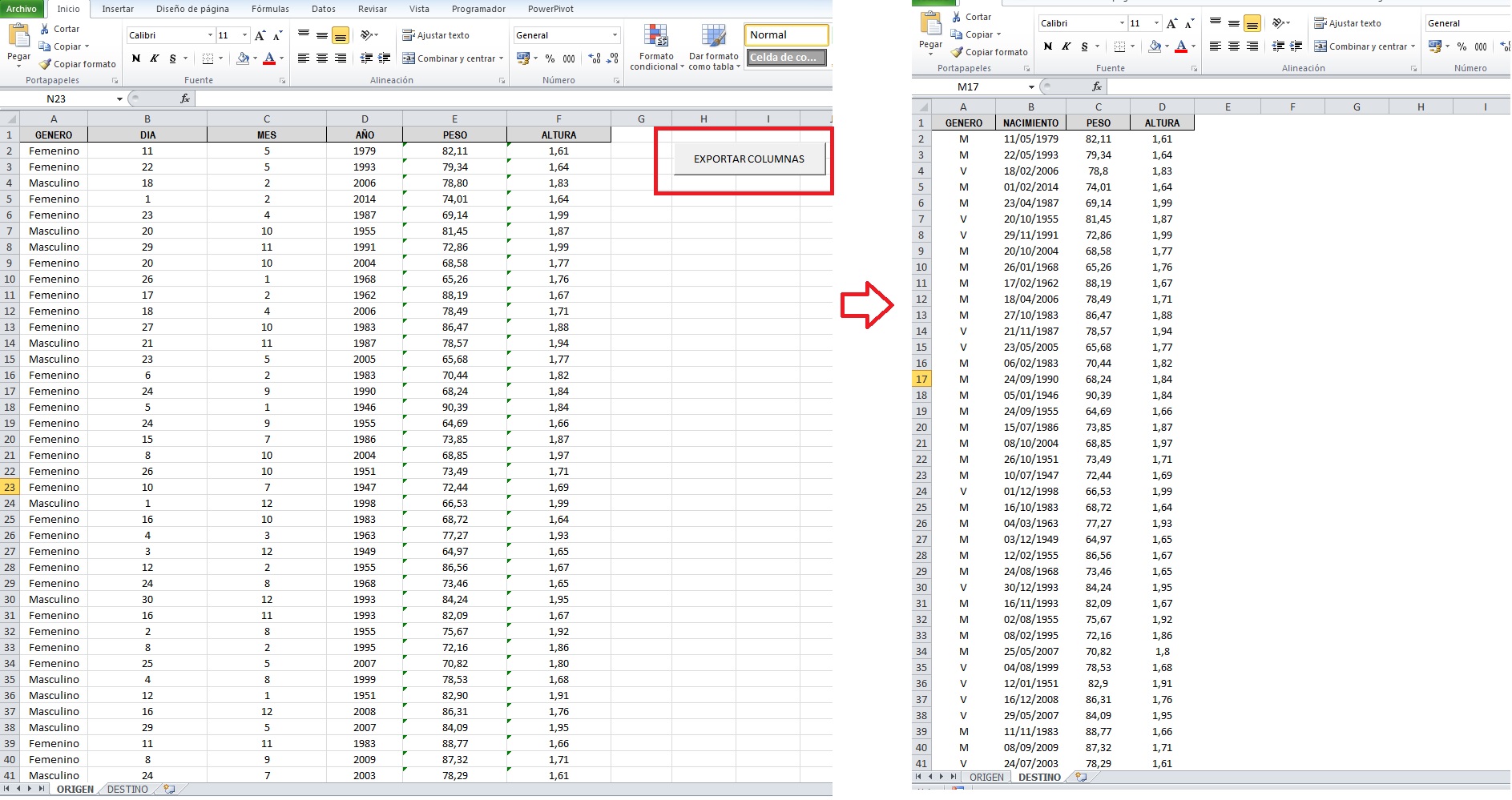Click the Cortar scissors icon in left ribbon
The image size is (1512, 800).
(x=45, y=29)
